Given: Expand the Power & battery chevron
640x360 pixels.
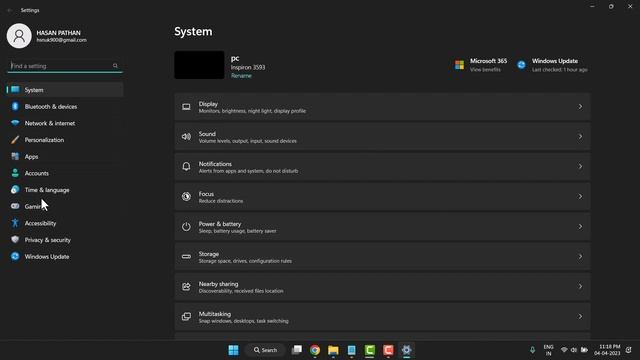Looking at the screenshot, I should 580,227.
